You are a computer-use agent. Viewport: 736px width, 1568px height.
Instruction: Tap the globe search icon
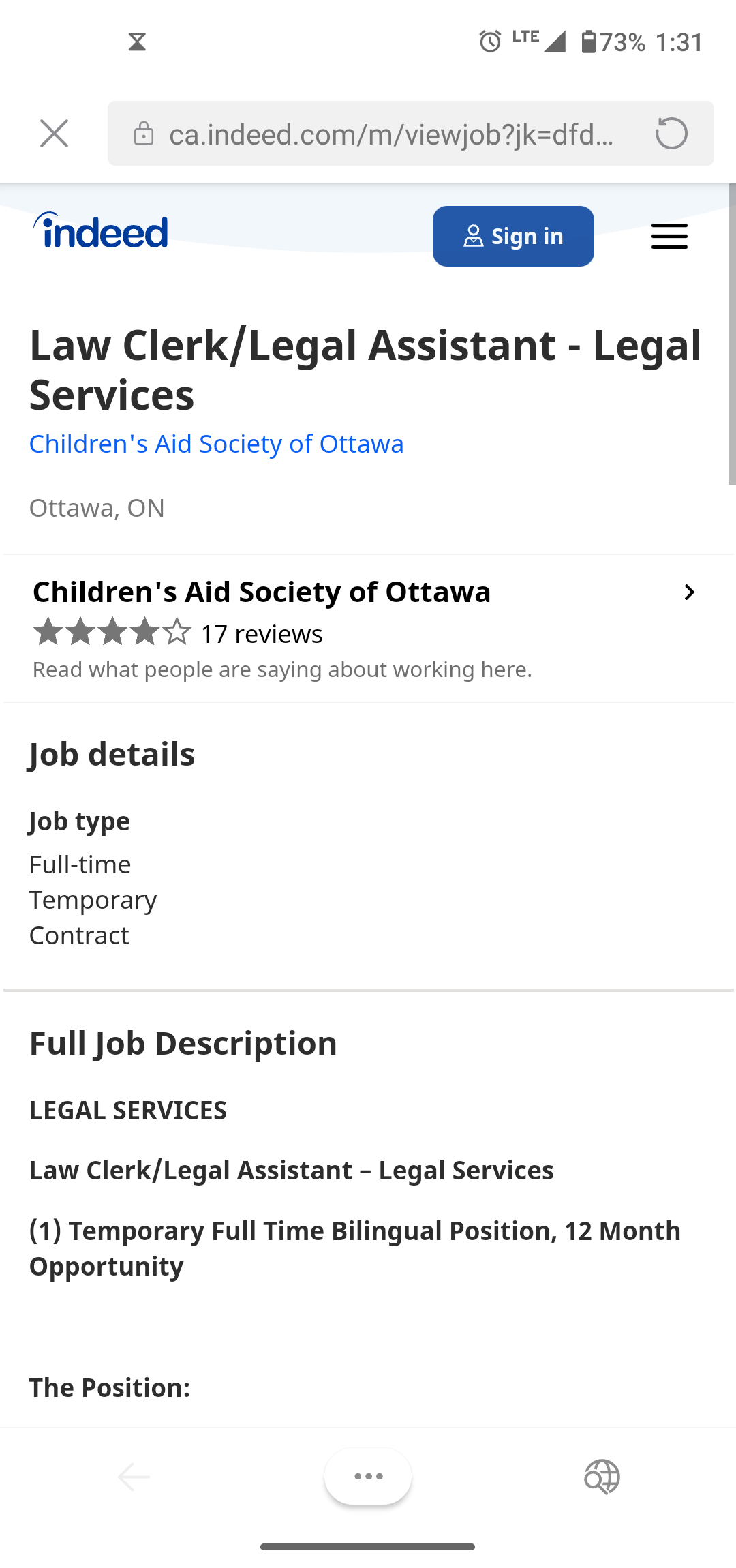602,1477
